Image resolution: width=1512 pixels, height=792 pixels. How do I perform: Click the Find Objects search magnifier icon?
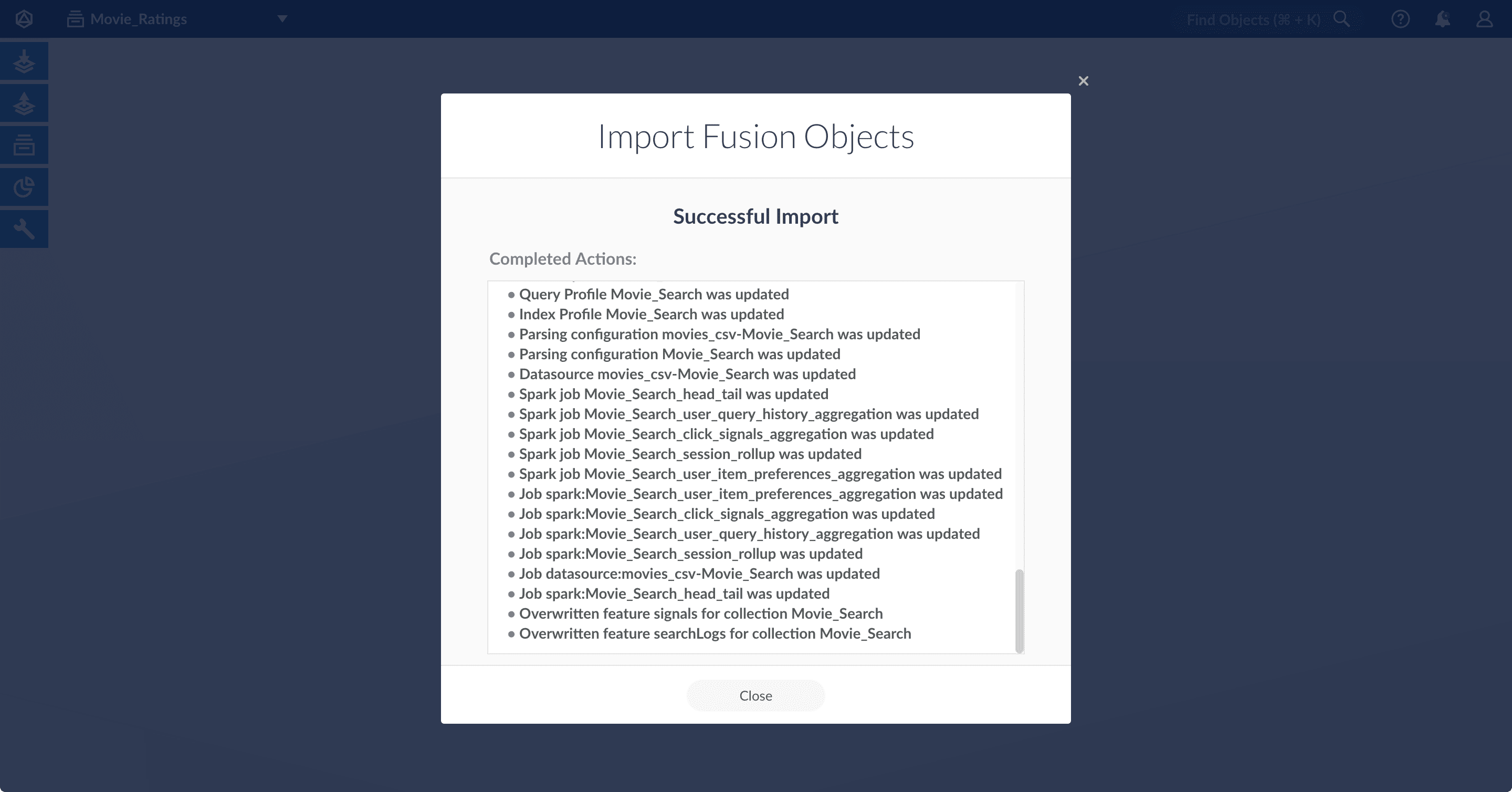[1341, 18]
